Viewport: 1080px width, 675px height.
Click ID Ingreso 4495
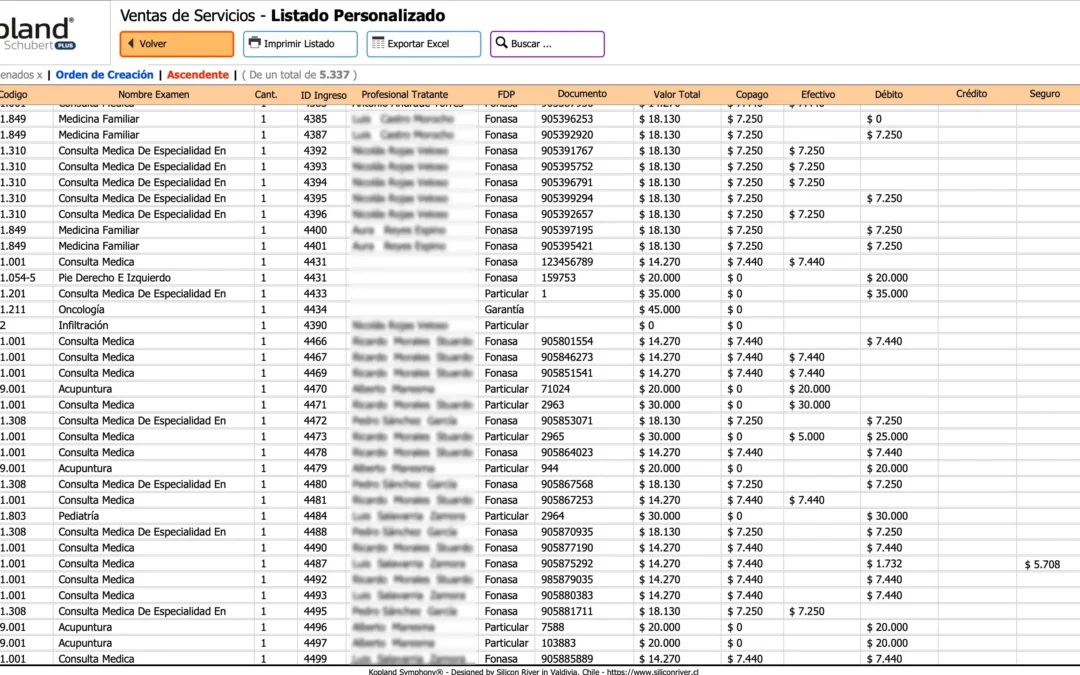pos(315,612)
